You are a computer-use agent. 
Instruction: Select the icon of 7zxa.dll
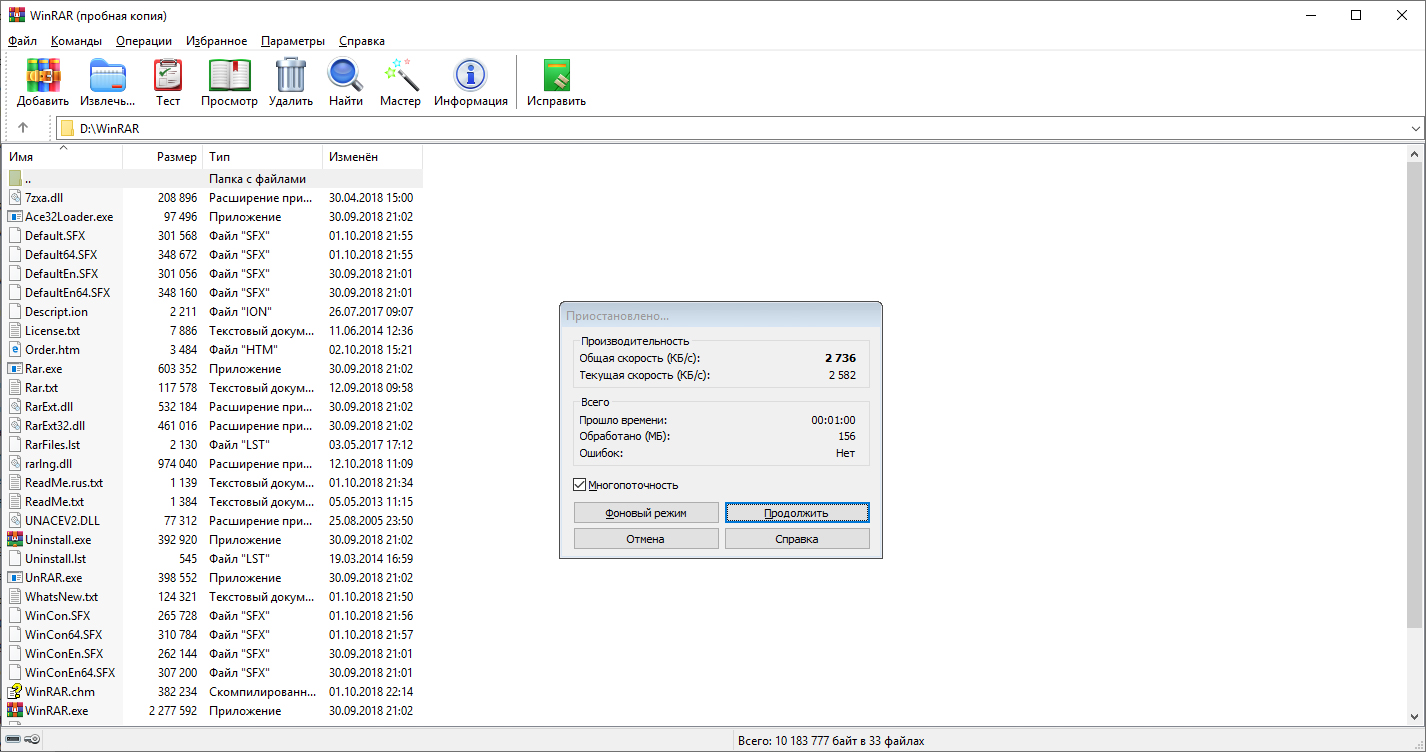[15, 198]
